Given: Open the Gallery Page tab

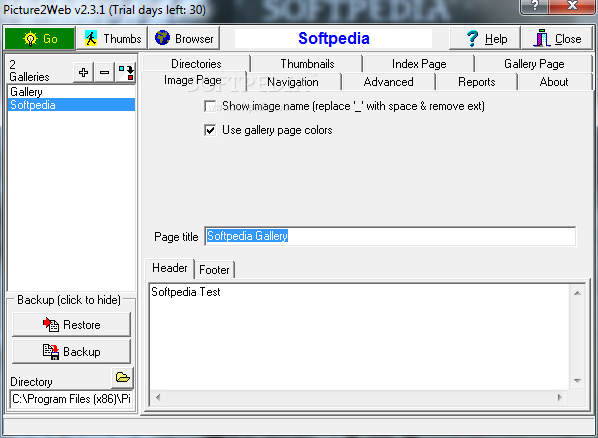Looking at the screenshot, I should (534, 64).
